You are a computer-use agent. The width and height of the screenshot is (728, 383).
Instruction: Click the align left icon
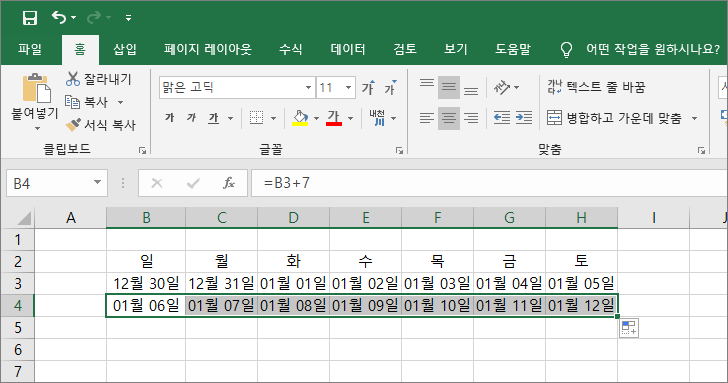coord(427,118)
